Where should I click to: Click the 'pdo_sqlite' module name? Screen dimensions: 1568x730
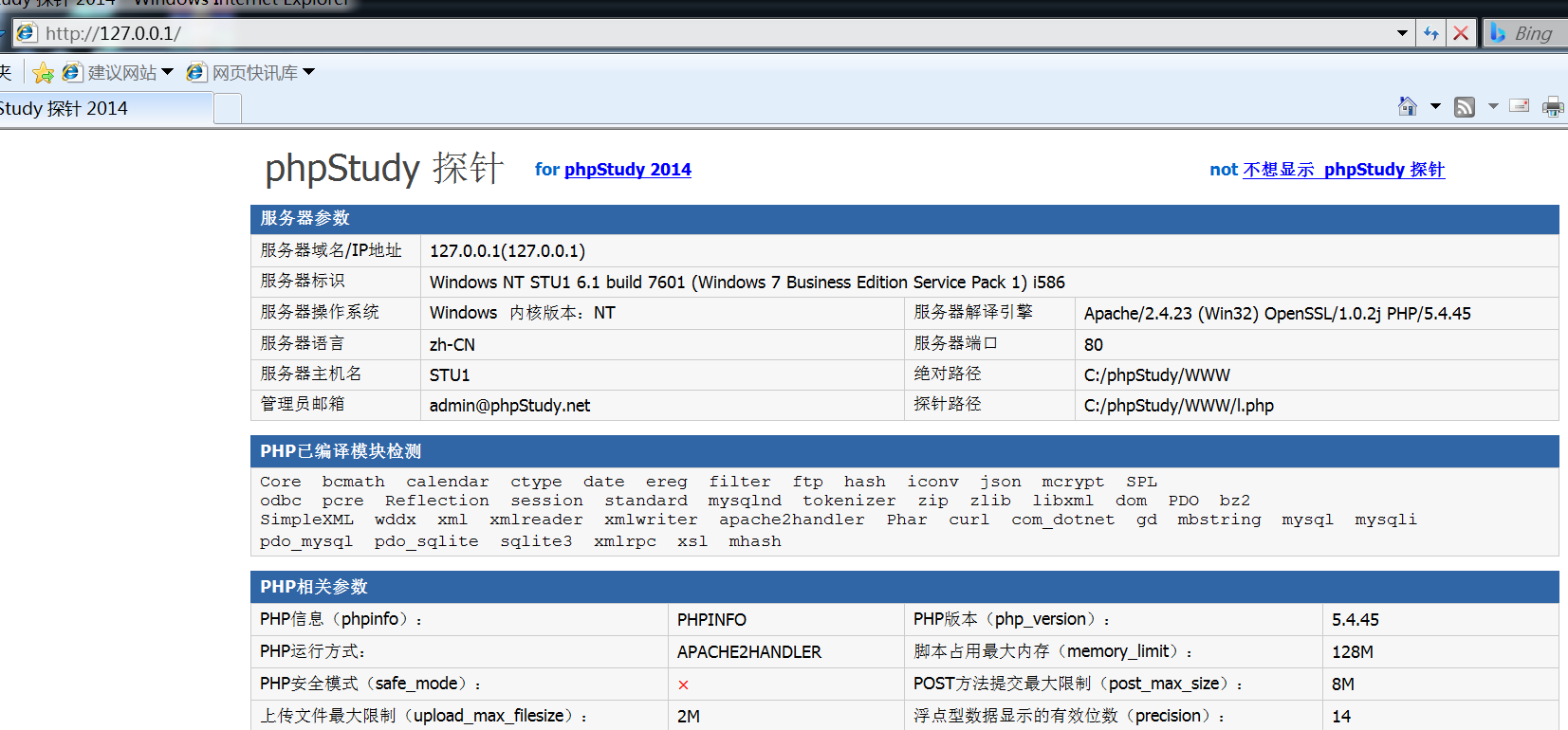(x=426, y=541)
